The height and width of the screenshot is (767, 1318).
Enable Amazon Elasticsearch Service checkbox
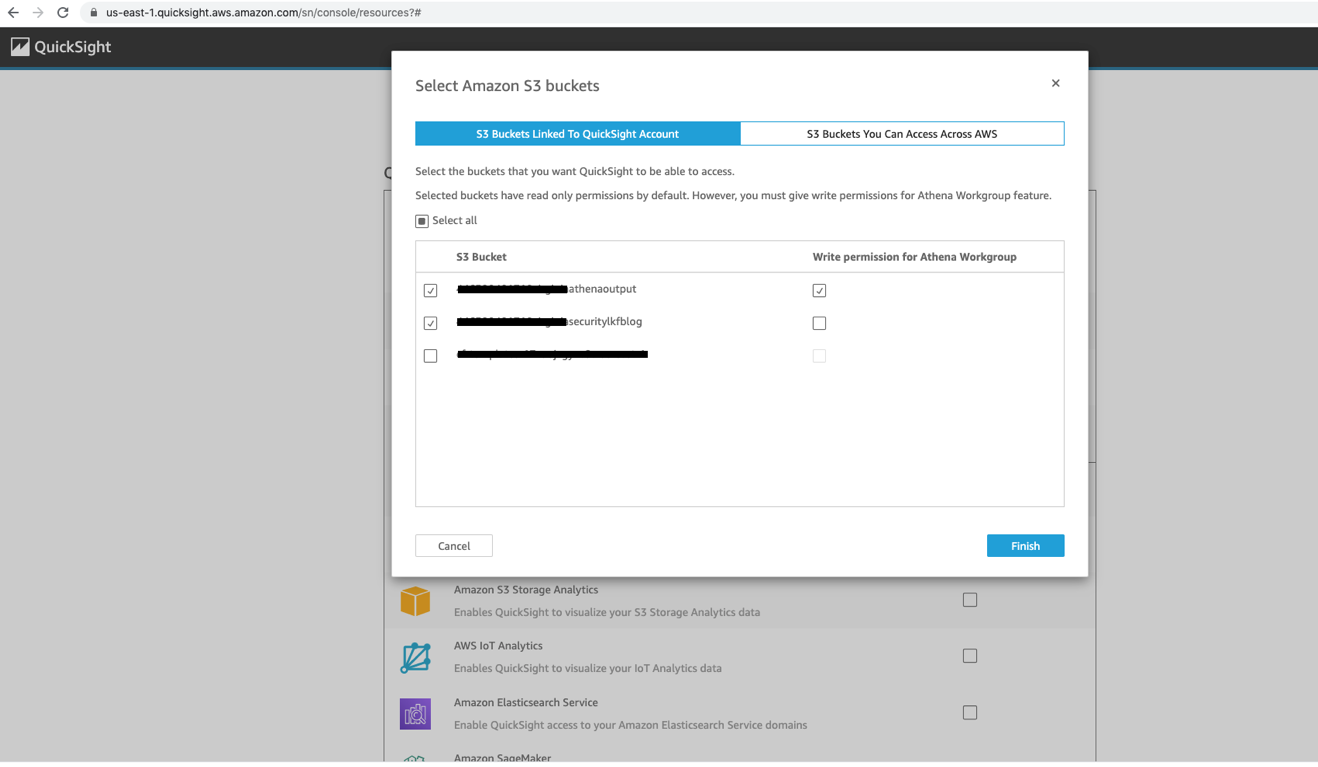(x=970, y=713)
